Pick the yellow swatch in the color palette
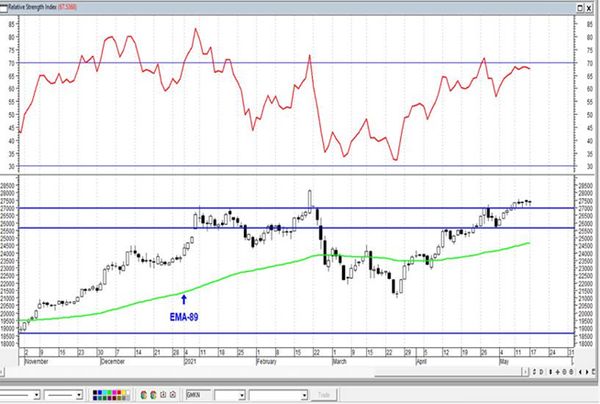The height and width of the screenshot is (404, 600). pos(124,393)
